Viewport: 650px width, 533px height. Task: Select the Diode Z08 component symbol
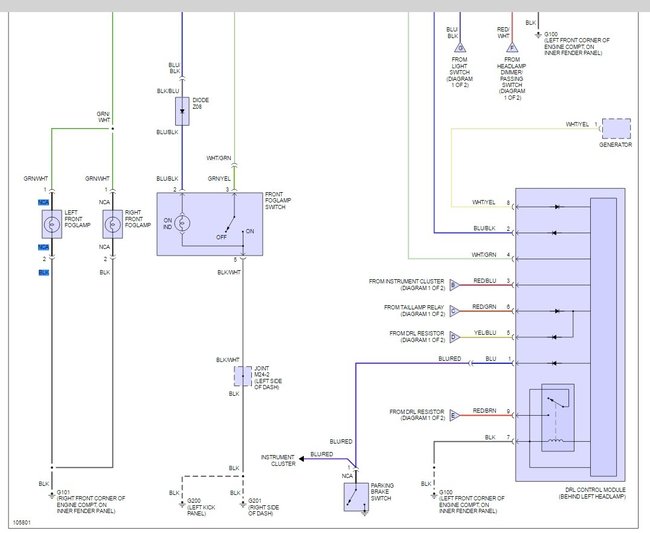182,111
